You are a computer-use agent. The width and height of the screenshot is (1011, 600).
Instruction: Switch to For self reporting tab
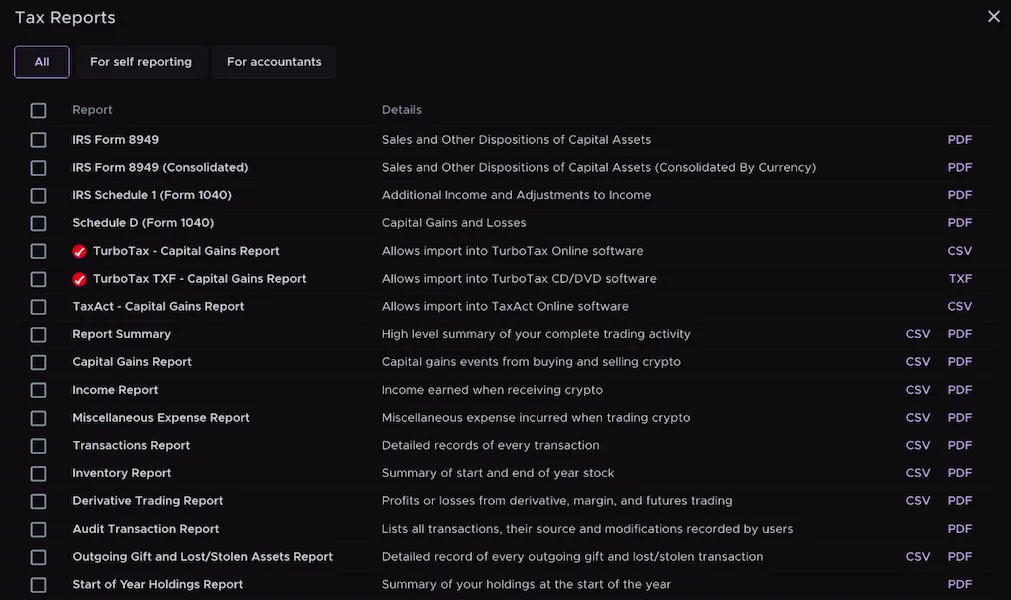[x=141, y=62]
